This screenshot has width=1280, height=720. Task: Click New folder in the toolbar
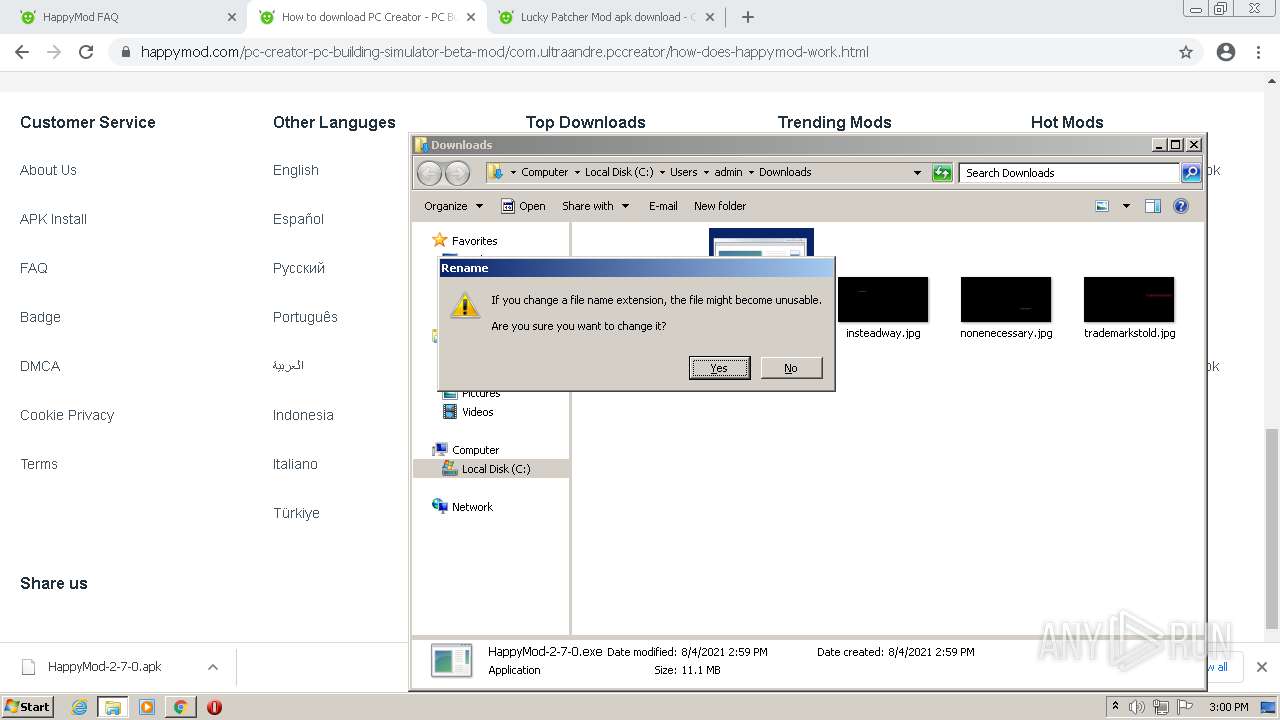tap(720, 206)
